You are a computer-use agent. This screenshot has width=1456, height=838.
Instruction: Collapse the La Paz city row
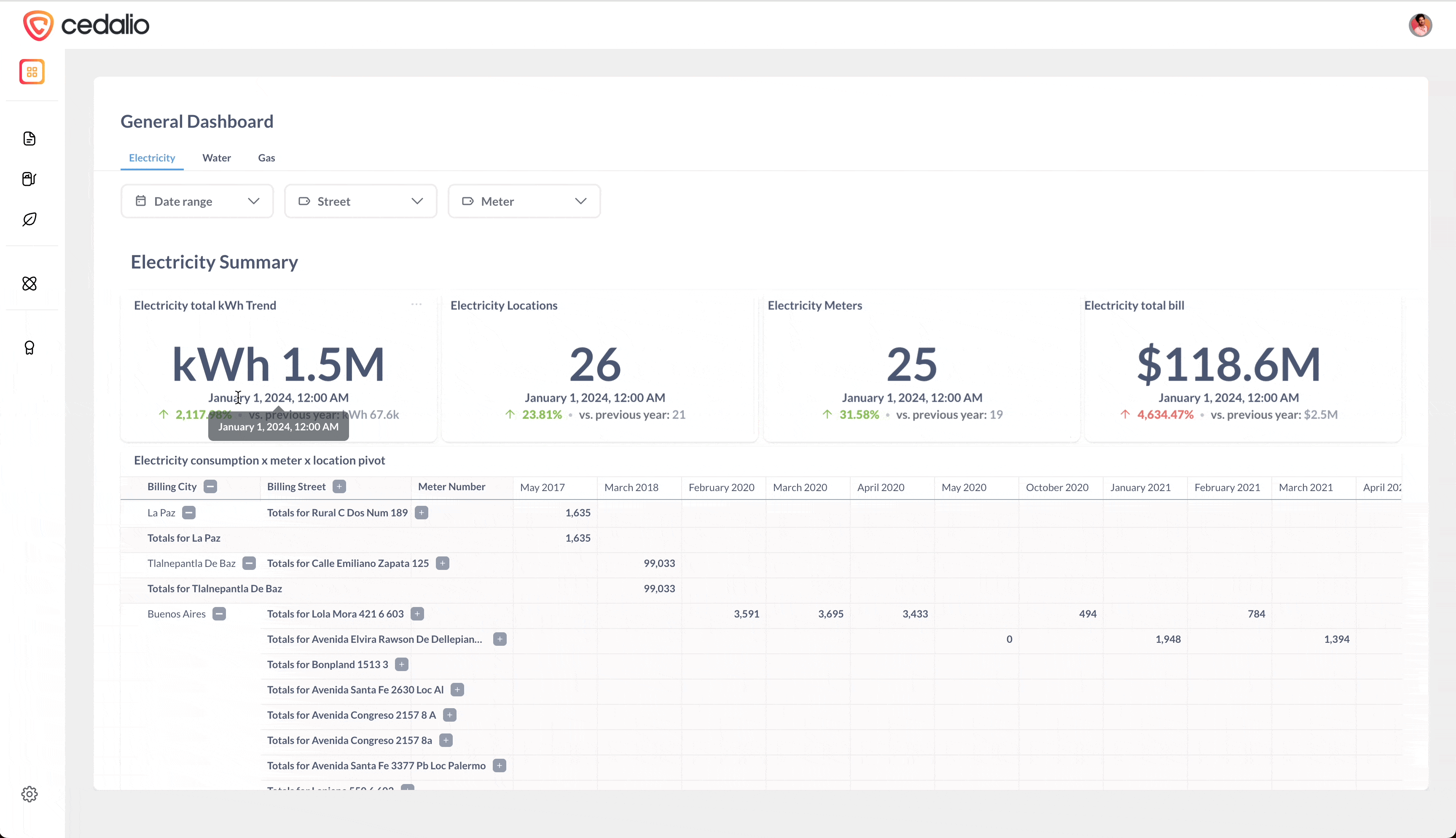189,512
